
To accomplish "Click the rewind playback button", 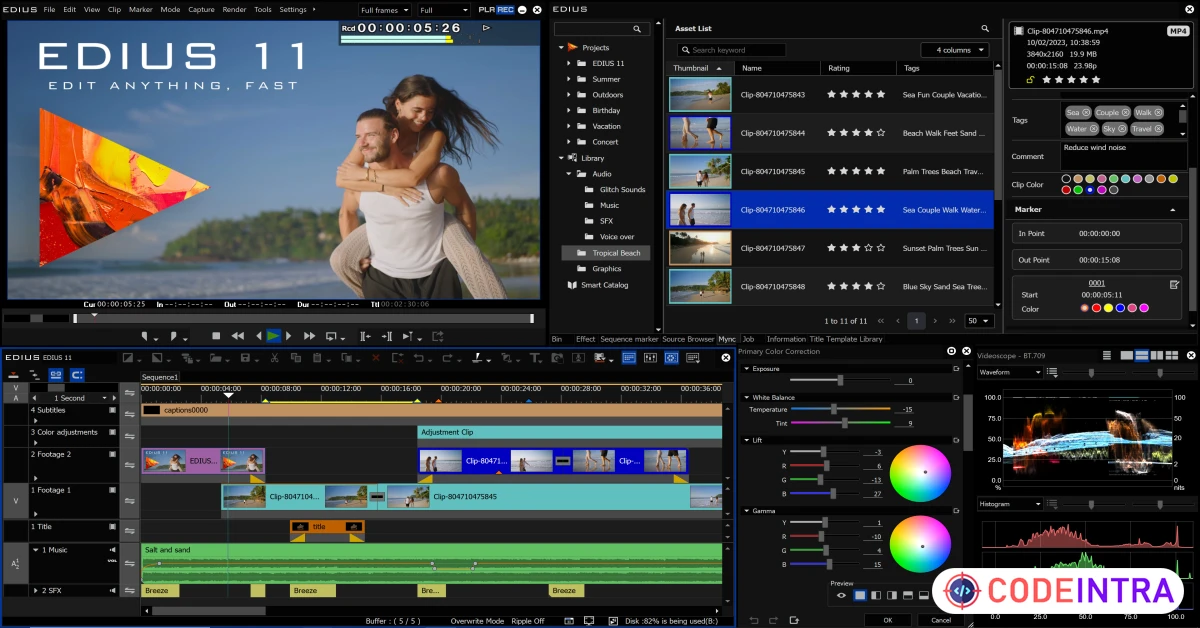I will [238, 336].
